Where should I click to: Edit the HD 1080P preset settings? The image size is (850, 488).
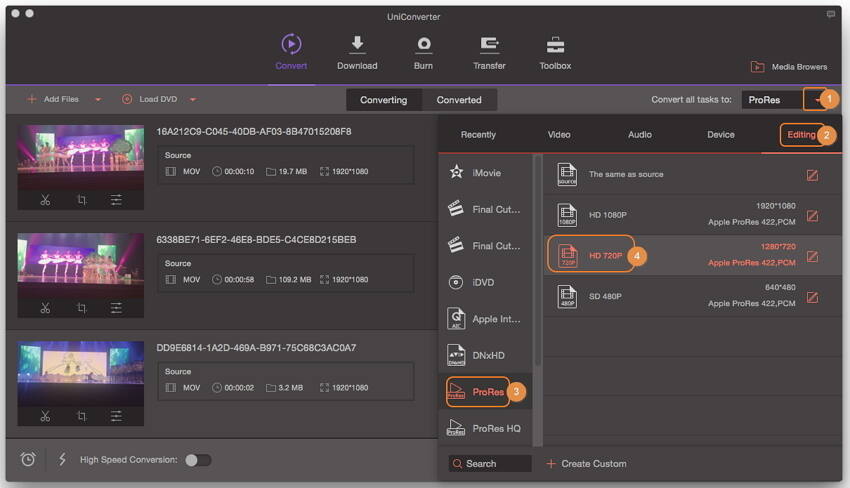[812, 216]
